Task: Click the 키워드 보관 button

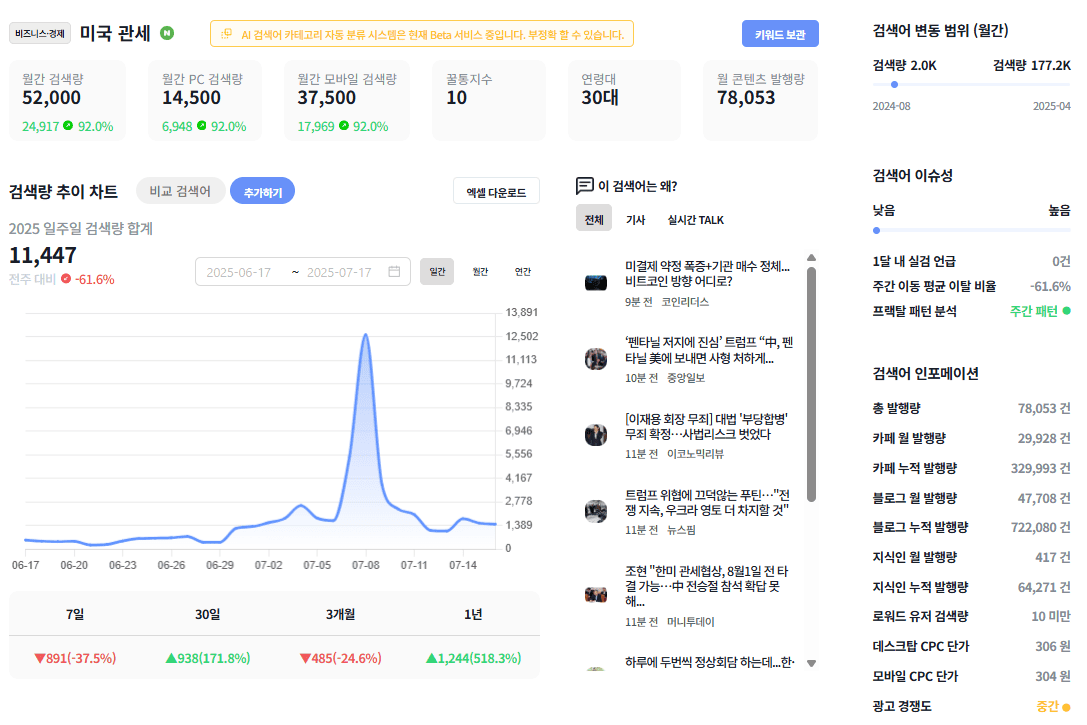Action: click(780, 34)
